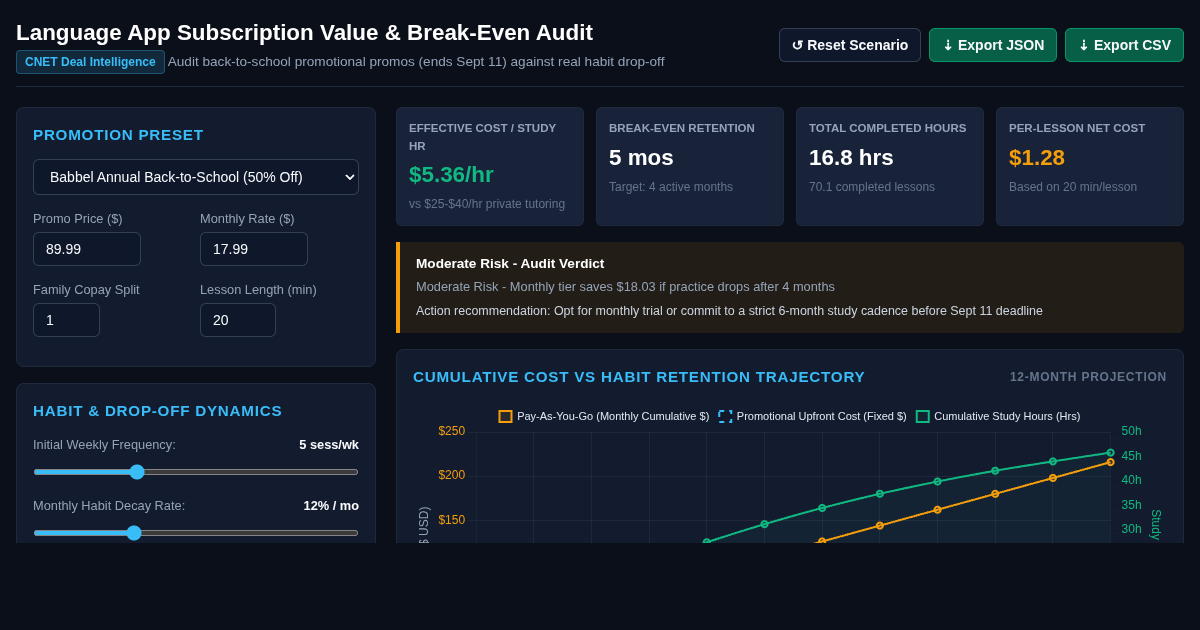Click the Action recommendation line
1200x630 pixels.
tap(729, 311)
